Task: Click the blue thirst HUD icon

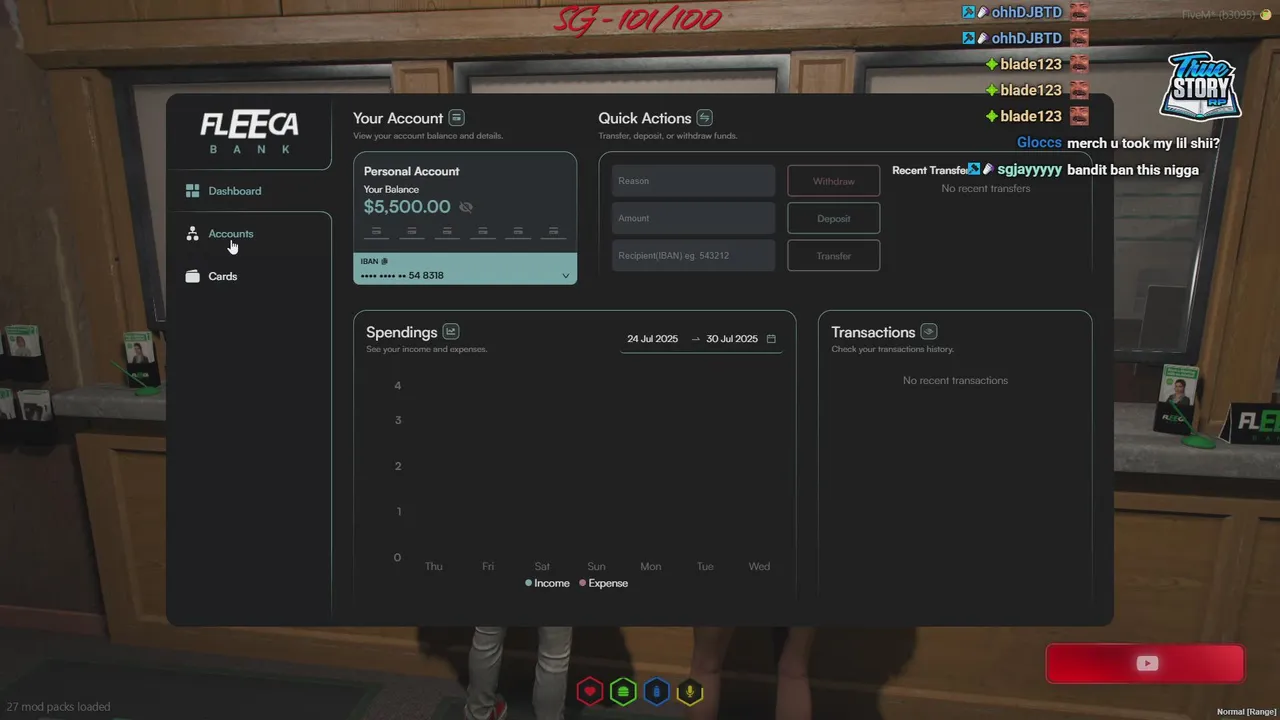Action: click(656, 691)
